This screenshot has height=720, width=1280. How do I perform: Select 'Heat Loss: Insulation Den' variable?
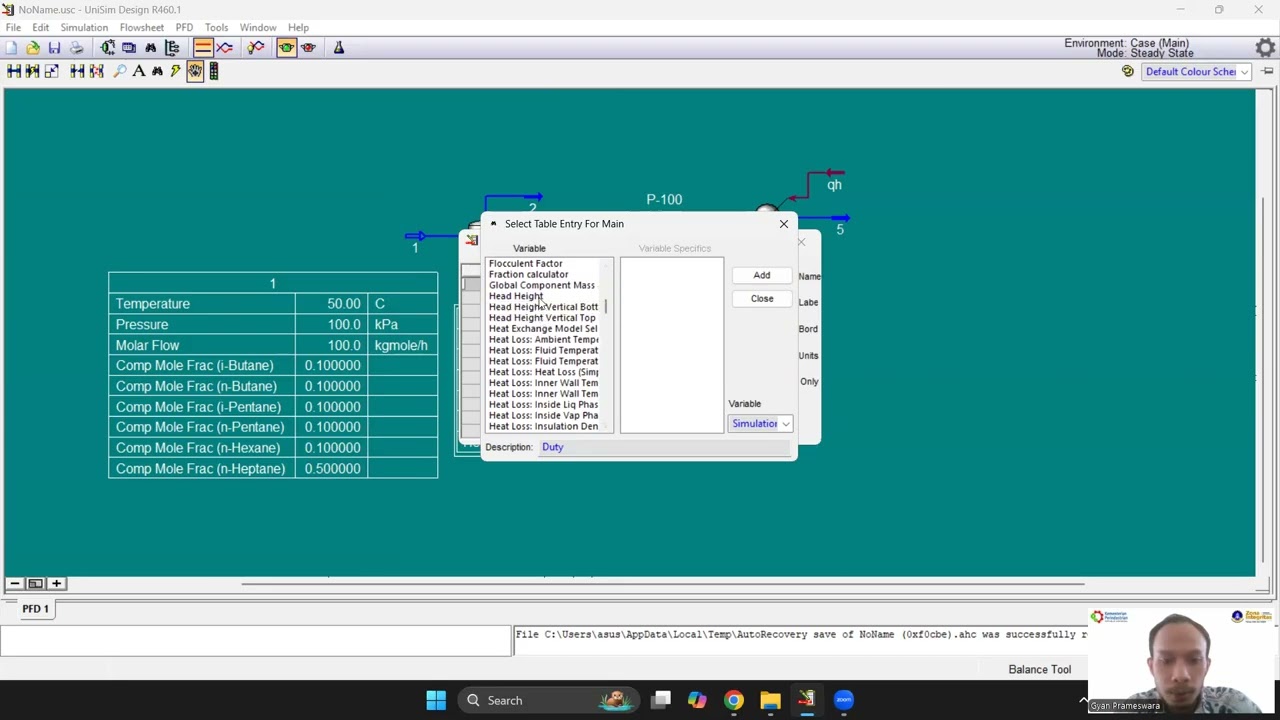544,427
